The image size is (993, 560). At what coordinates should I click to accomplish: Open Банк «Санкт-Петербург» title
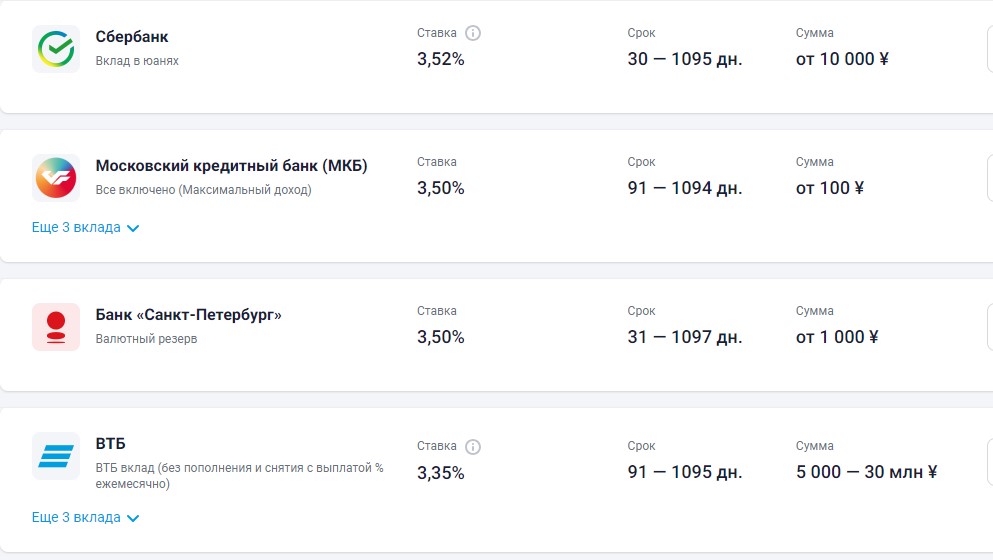[x=188, y=315]
